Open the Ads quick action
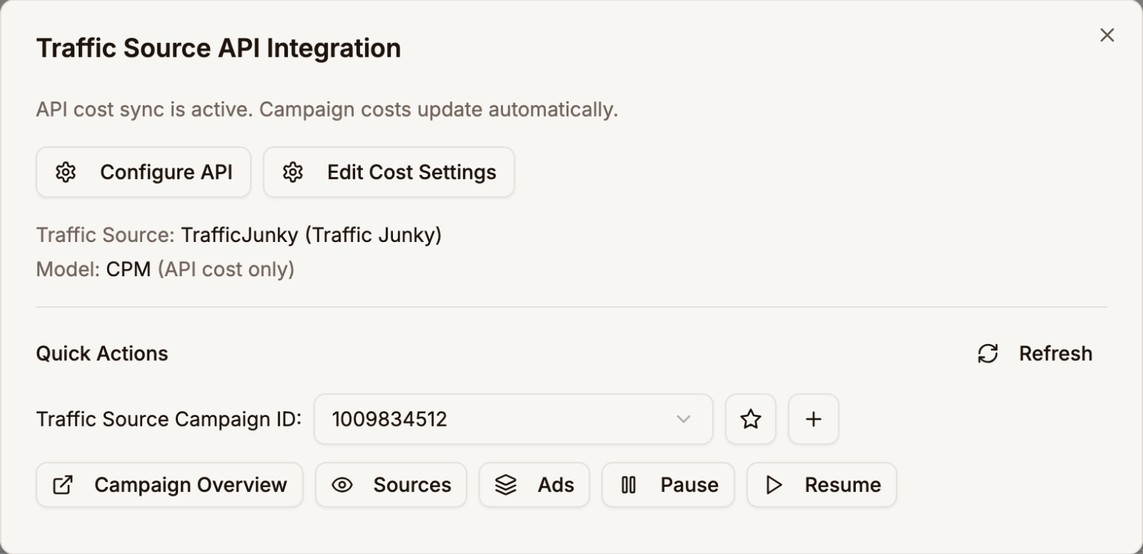The image size is (1143, 554). (x=534, y=485)
